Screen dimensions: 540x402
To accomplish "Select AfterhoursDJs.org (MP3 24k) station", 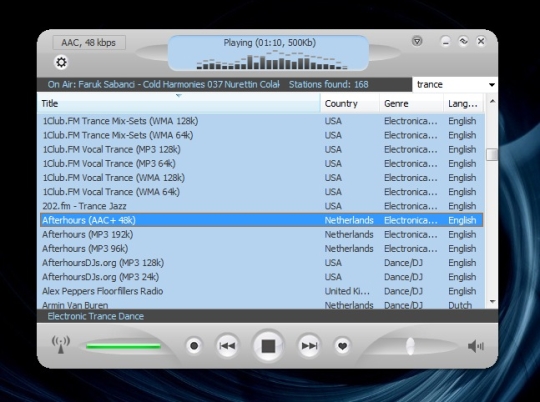I will pyautogui.click(x=262, y=277).
